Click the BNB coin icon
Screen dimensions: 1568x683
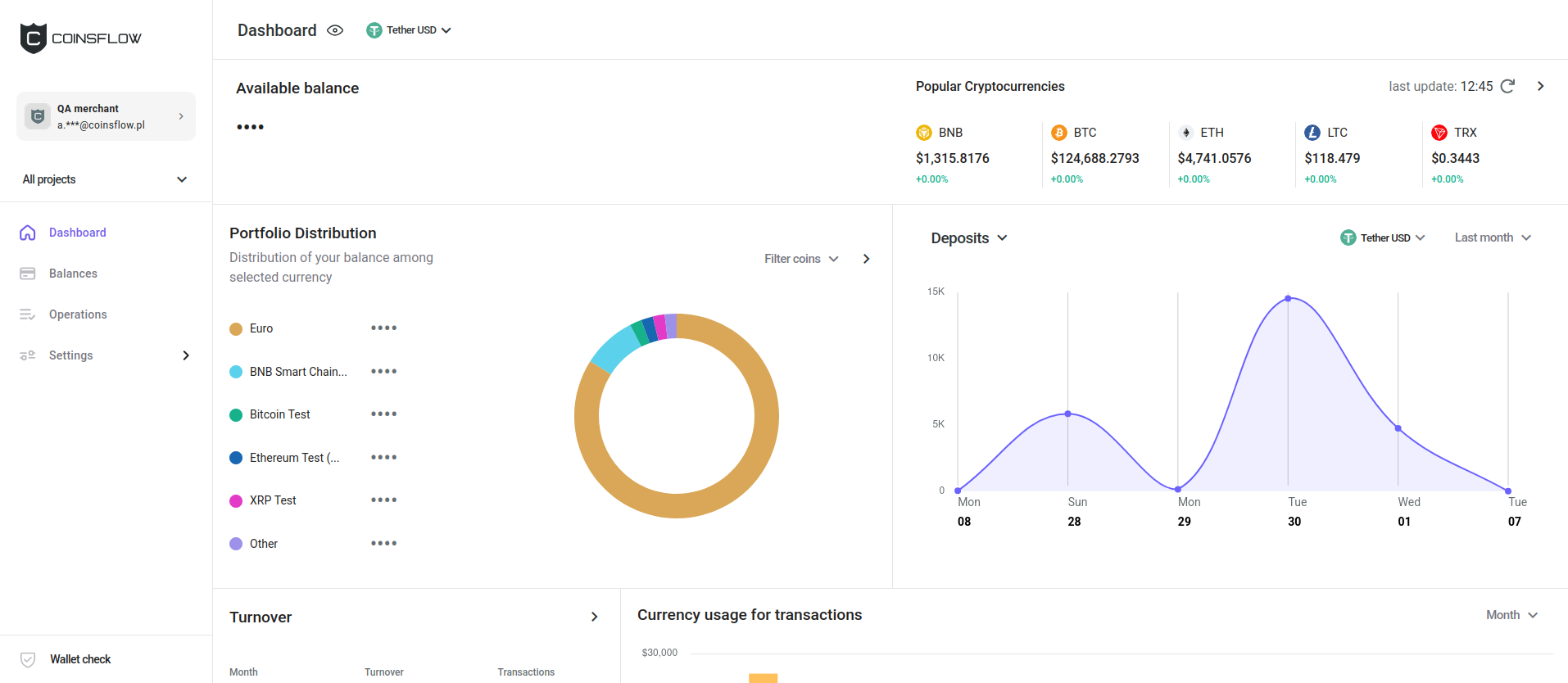tap(924, 133)
